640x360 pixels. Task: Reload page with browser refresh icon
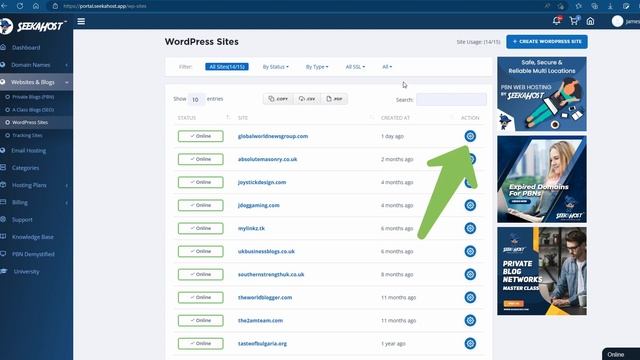tap(20, 6)
